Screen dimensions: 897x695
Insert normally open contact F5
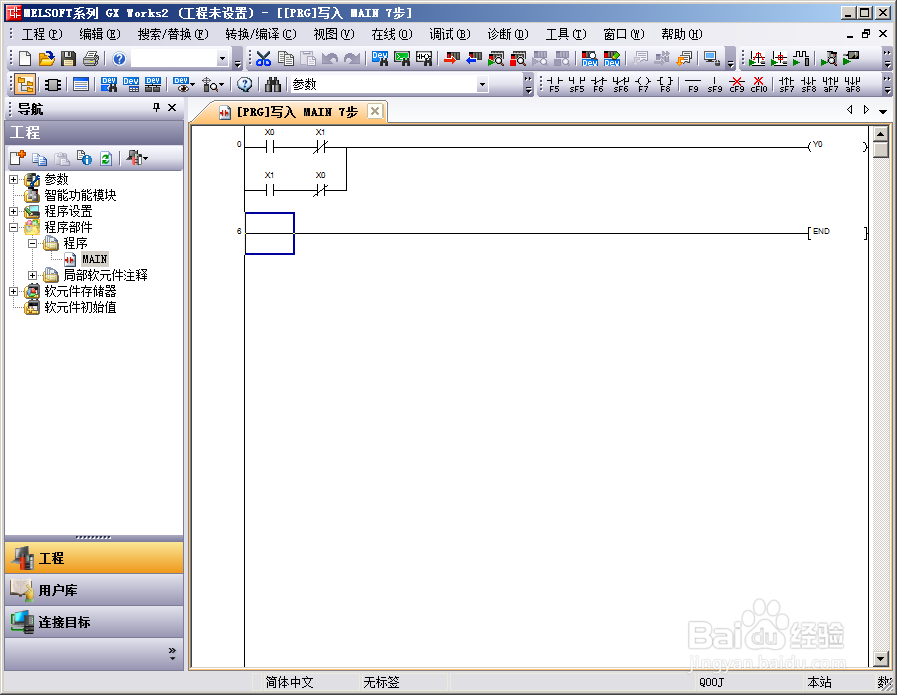(554, 85)
